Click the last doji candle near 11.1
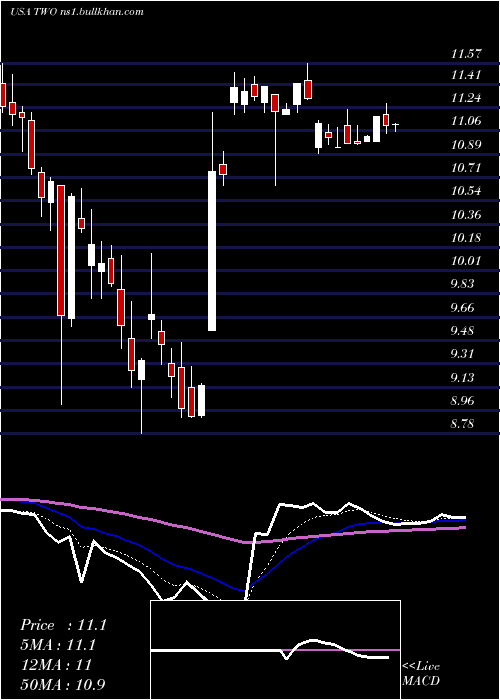 coord(396,125)
